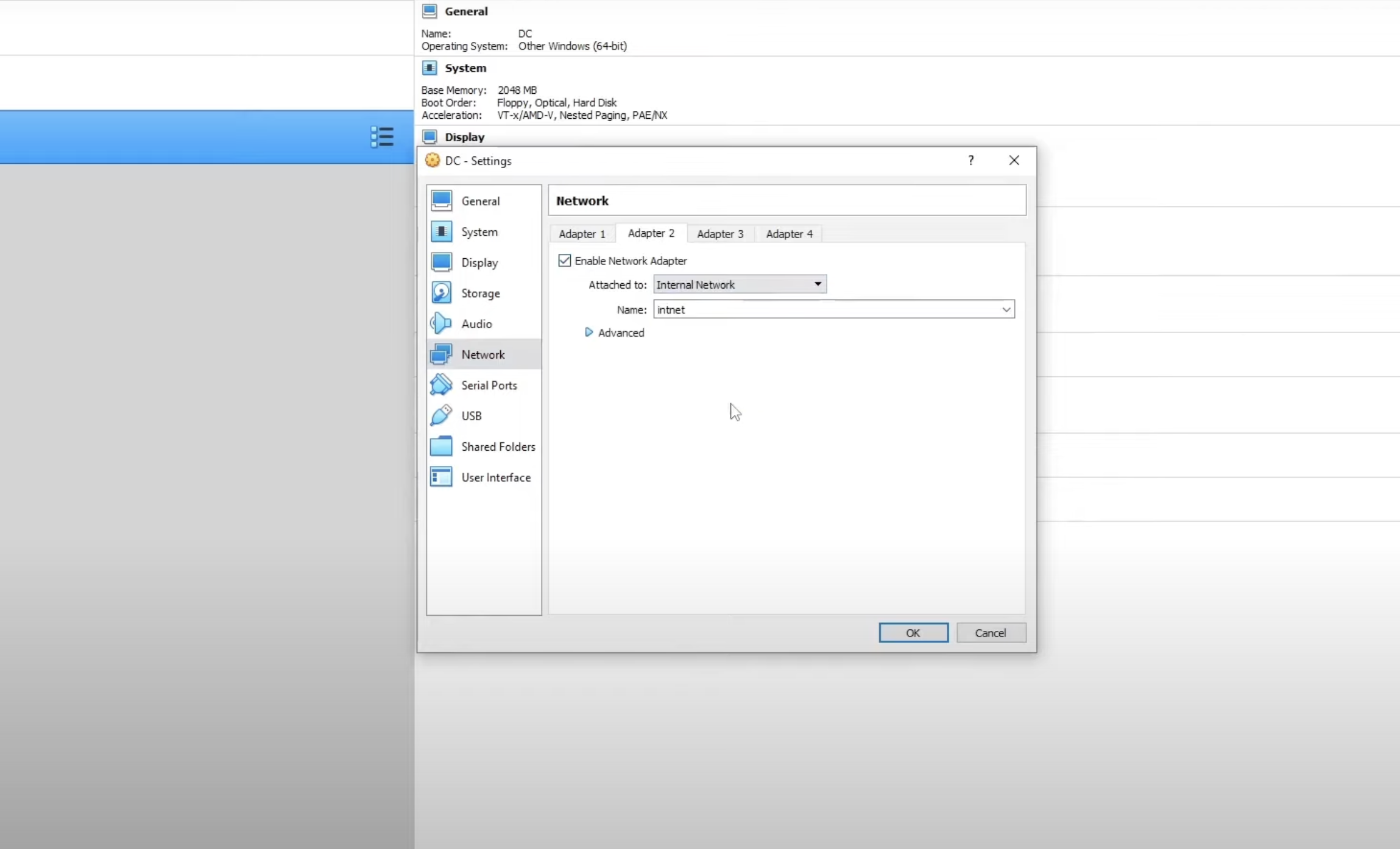Image resolution: width=1400 pixels, height=849 pixels.
Task: Click the Cancel button
Action: [990, 633]
